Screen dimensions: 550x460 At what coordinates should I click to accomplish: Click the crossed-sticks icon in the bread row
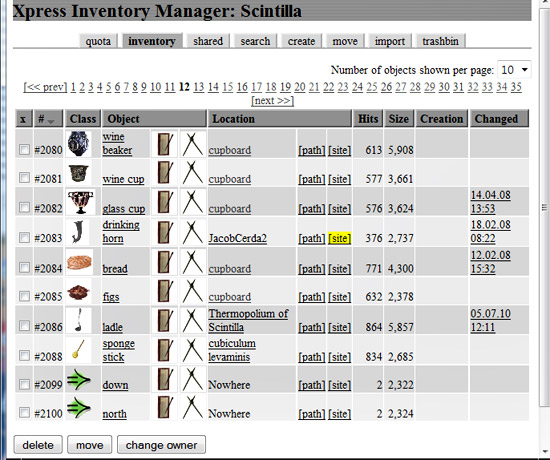coord(193,262)
